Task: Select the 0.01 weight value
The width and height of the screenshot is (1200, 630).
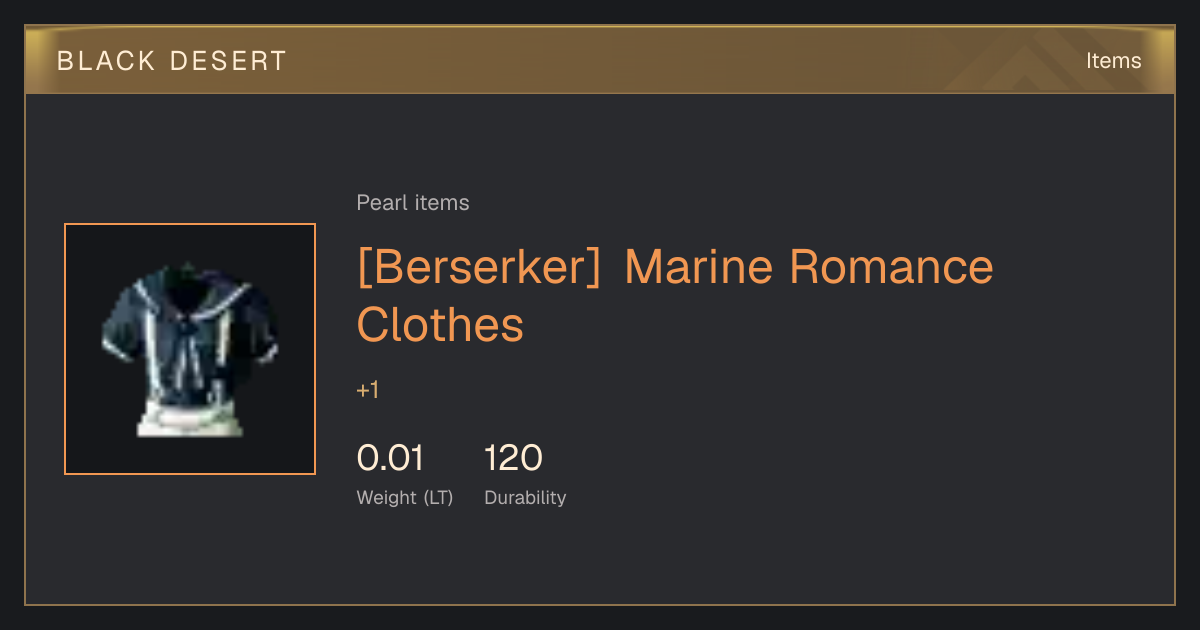Action: coord(390,458)
